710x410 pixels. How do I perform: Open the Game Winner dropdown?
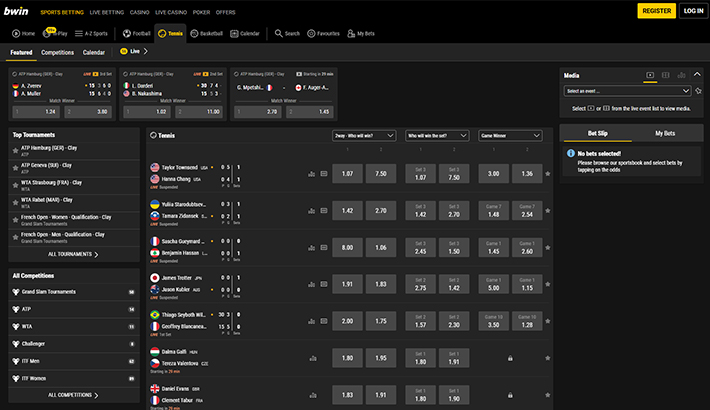pos(510,135)
